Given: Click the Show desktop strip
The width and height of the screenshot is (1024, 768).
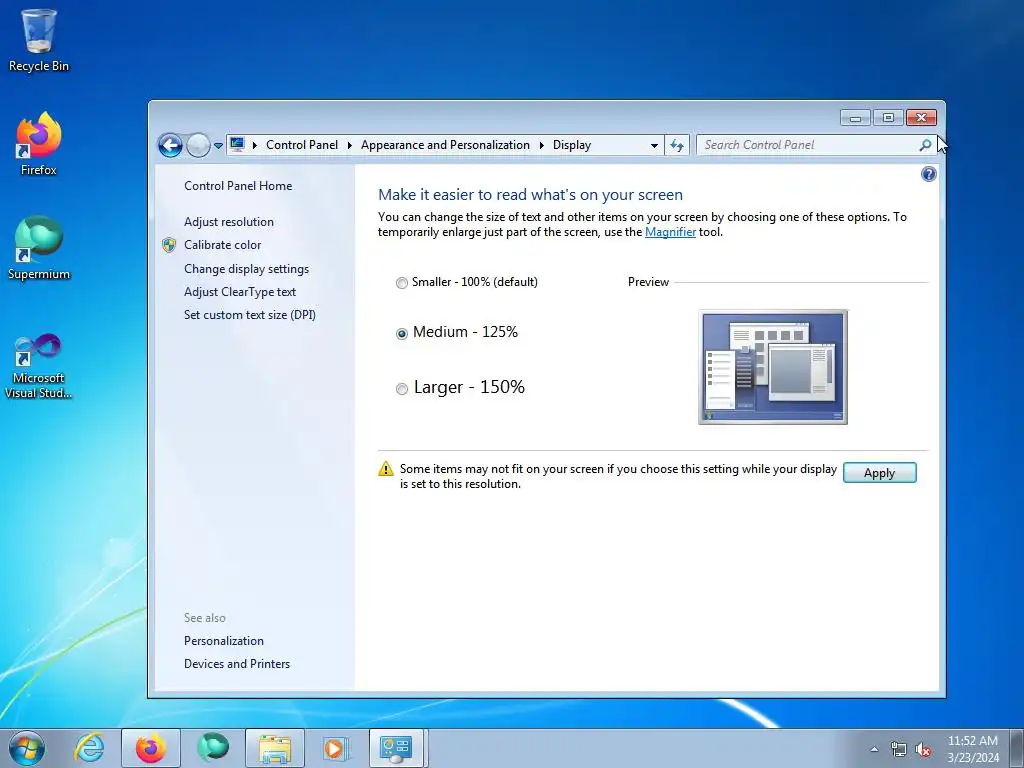Looking at the screenshot, I should 1017,748.
